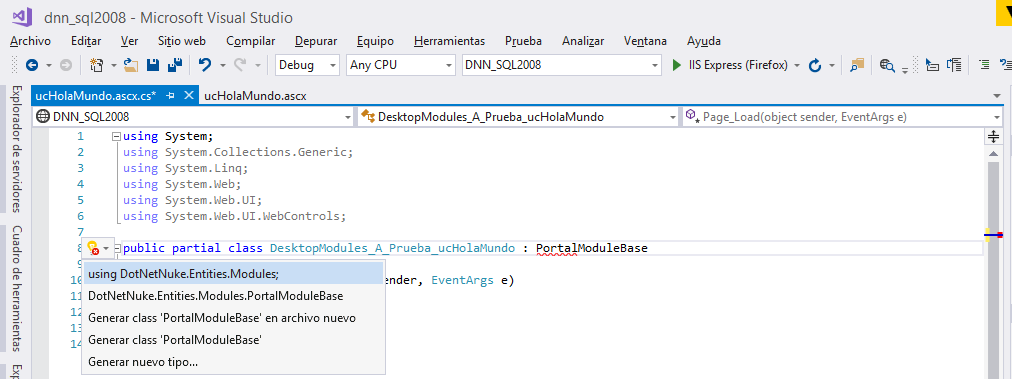
Task: Click the Find in Files folder icon
Action: [856, 65]
